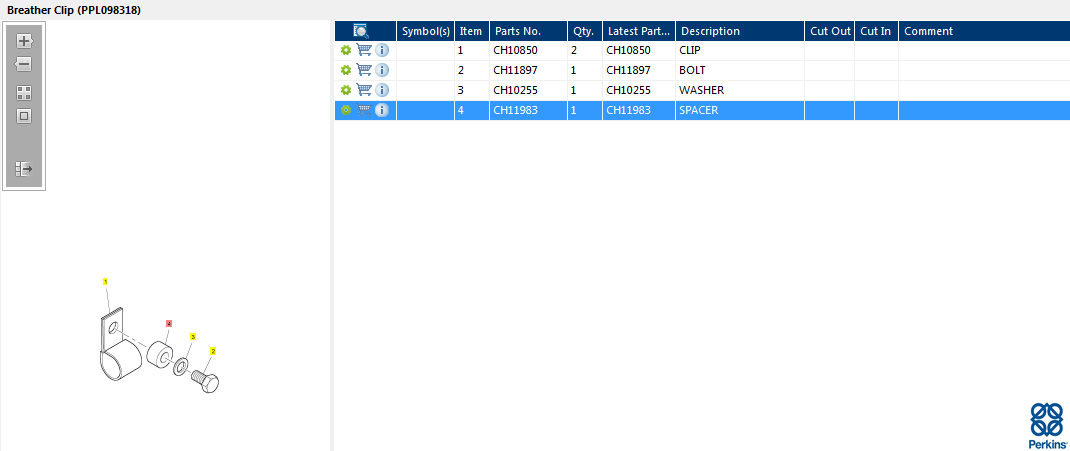Sort by Parts No. column header
Viewport: 1070px width, 451px height.
pos(528,31)
